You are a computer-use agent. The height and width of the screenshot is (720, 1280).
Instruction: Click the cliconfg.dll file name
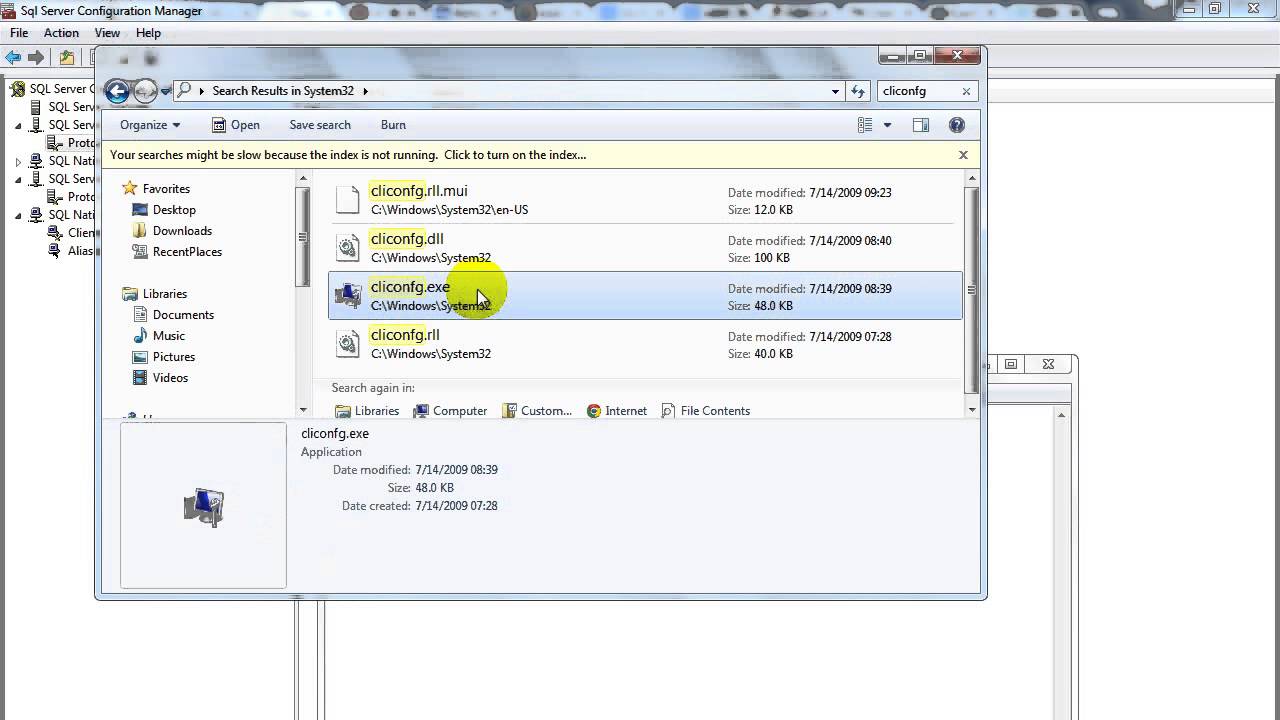[x=407, y=239]
